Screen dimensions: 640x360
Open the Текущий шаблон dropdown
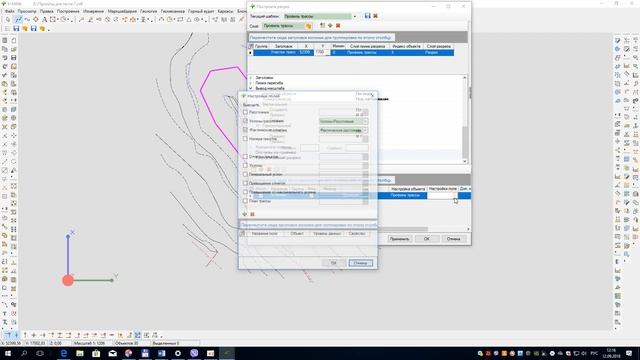click(355, 16)
